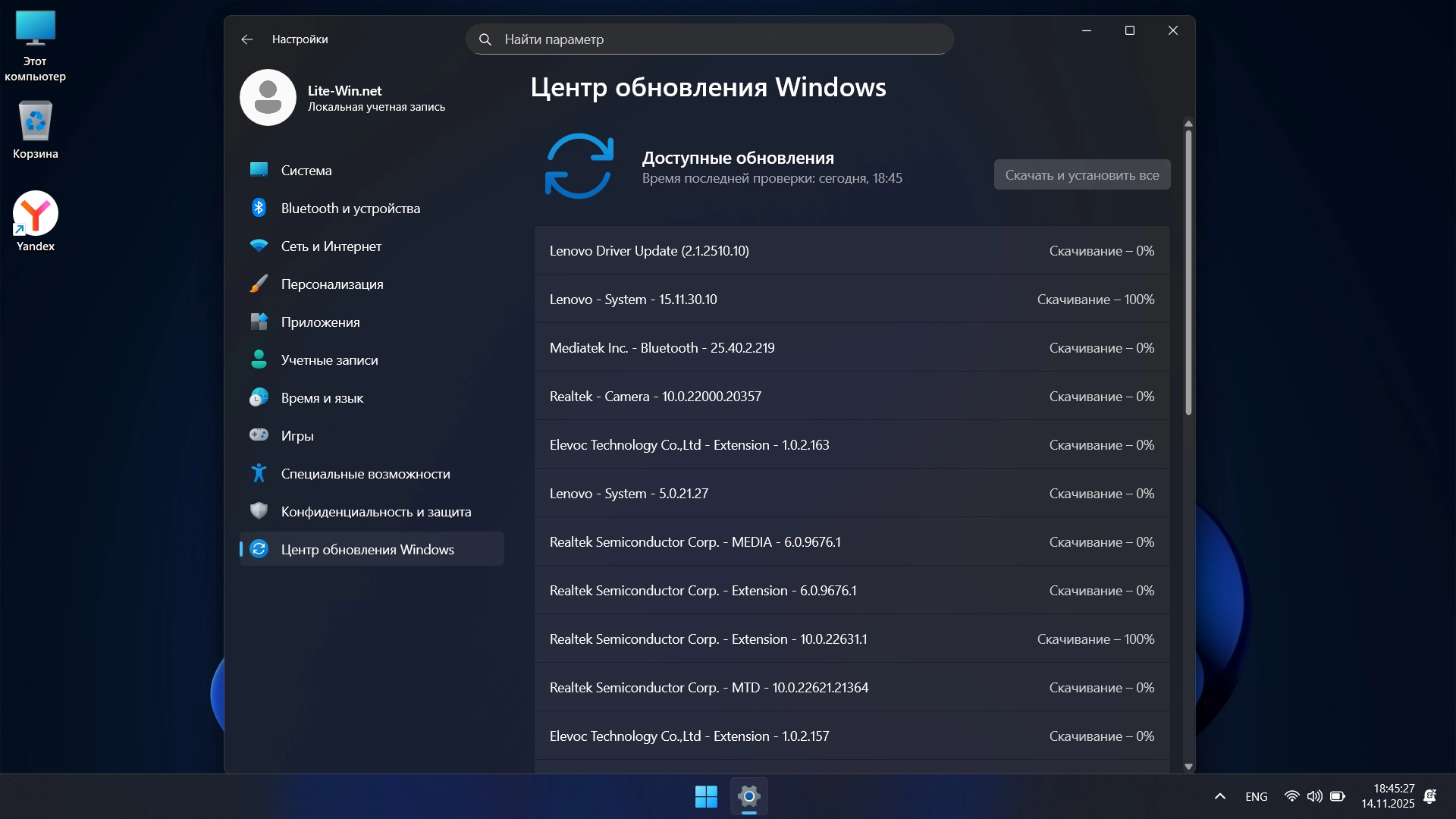Click the back arrow in Settings
This screenshot has width=1456, height=819.
(x=247, y=39)
